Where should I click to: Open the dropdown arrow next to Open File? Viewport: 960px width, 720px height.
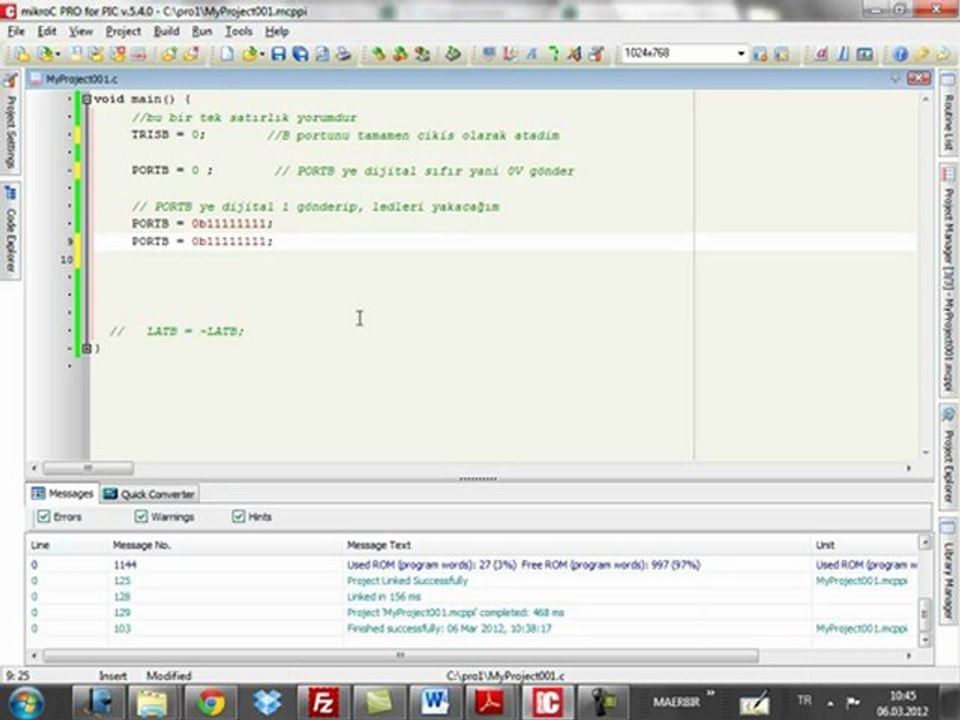tap(261, 54)
